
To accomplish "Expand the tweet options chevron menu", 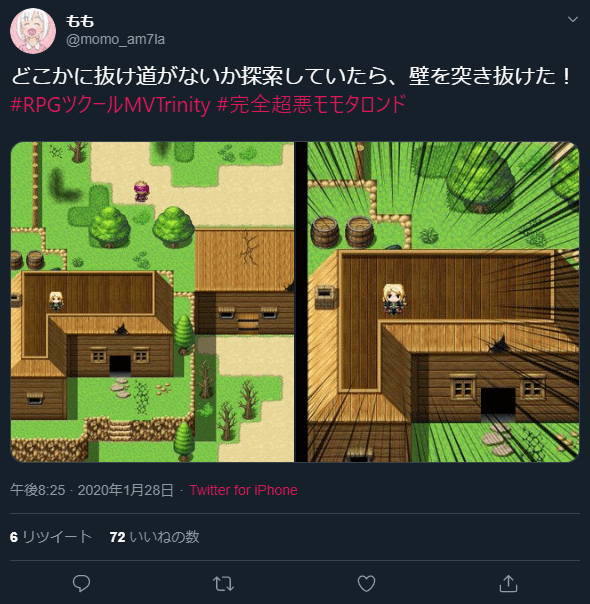I will point(573,19).
